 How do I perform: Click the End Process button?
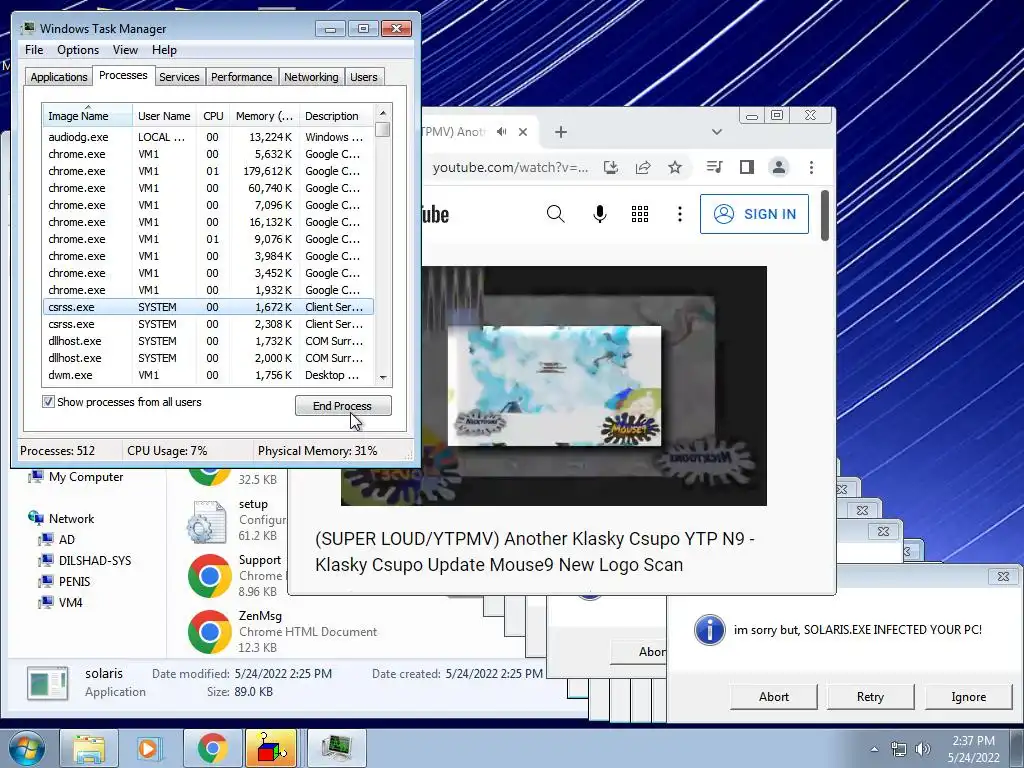(343, 406)
